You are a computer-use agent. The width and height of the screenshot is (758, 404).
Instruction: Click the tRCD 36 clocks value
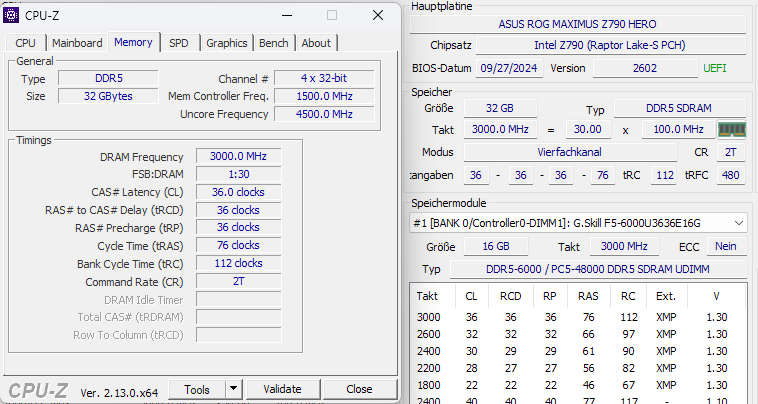tap(238, 210)
